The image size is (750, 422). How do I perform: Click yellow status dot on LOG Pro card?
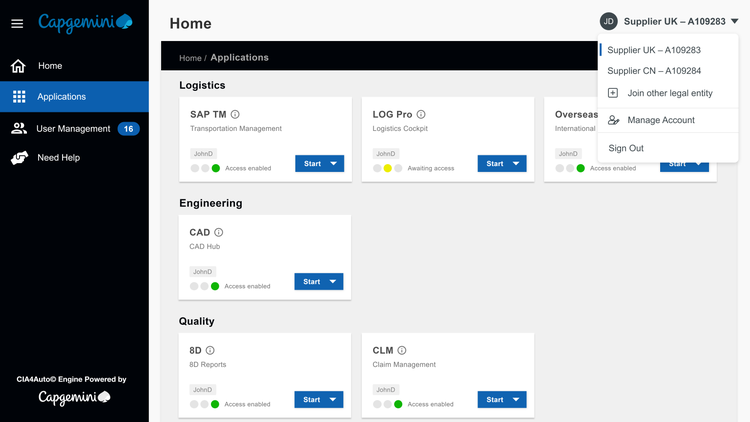387,168
